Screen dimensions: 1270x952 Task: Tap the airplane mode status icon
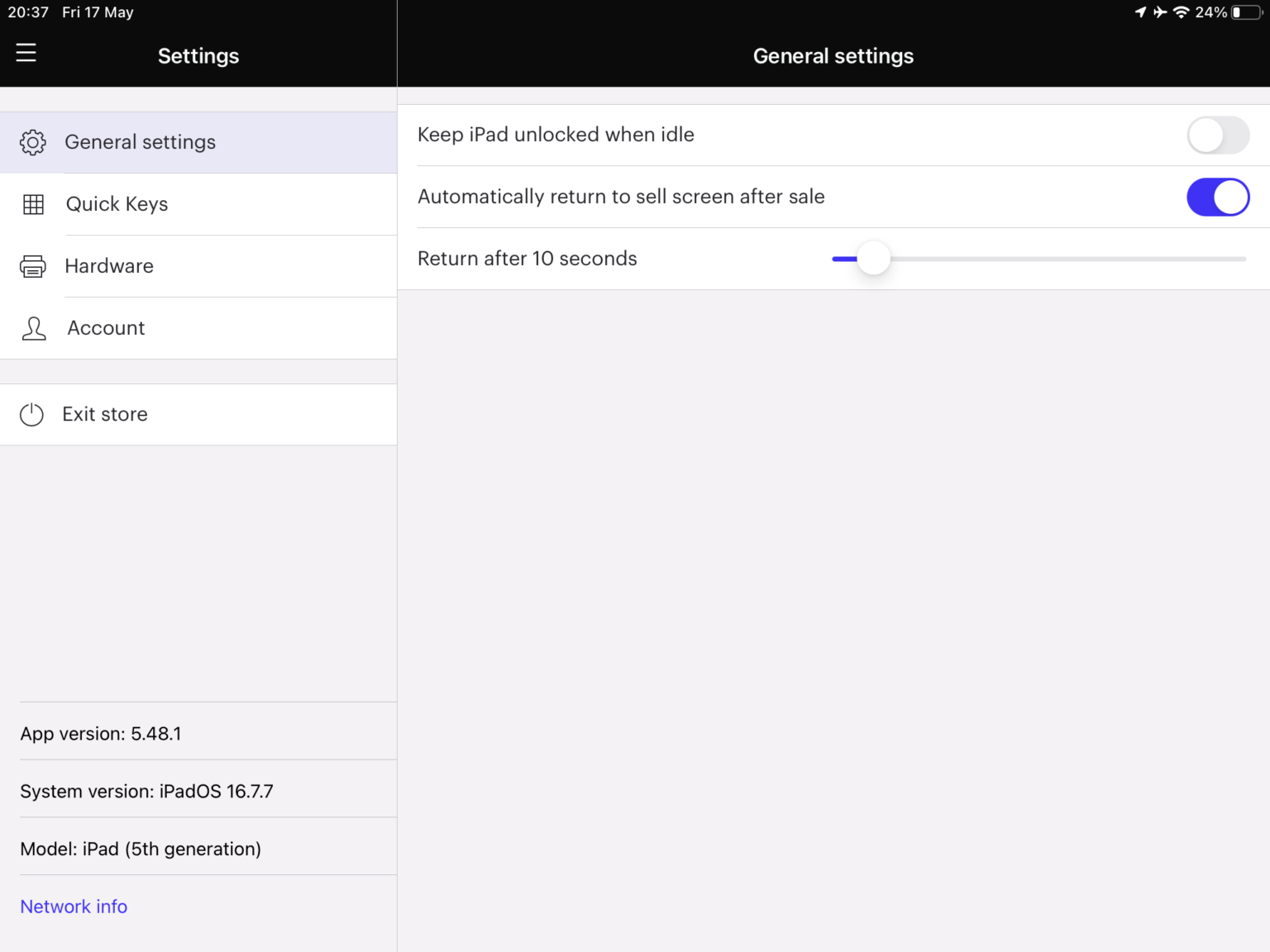(1160, 12)
